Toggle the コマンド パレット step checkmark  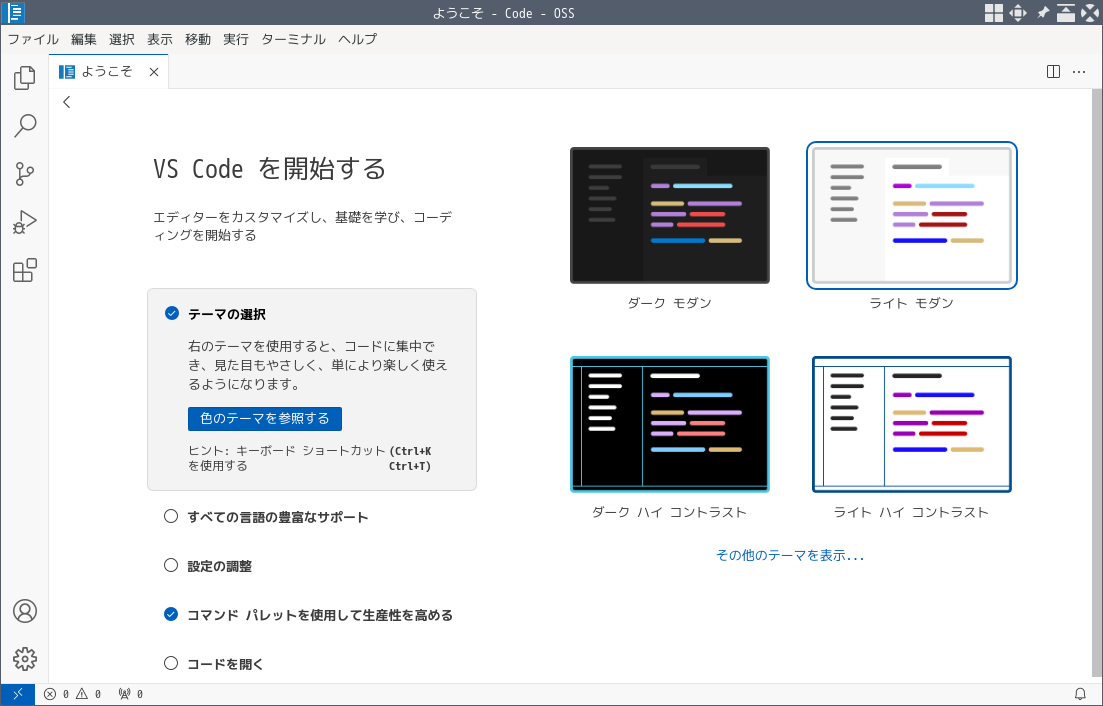tap(171, 614)
